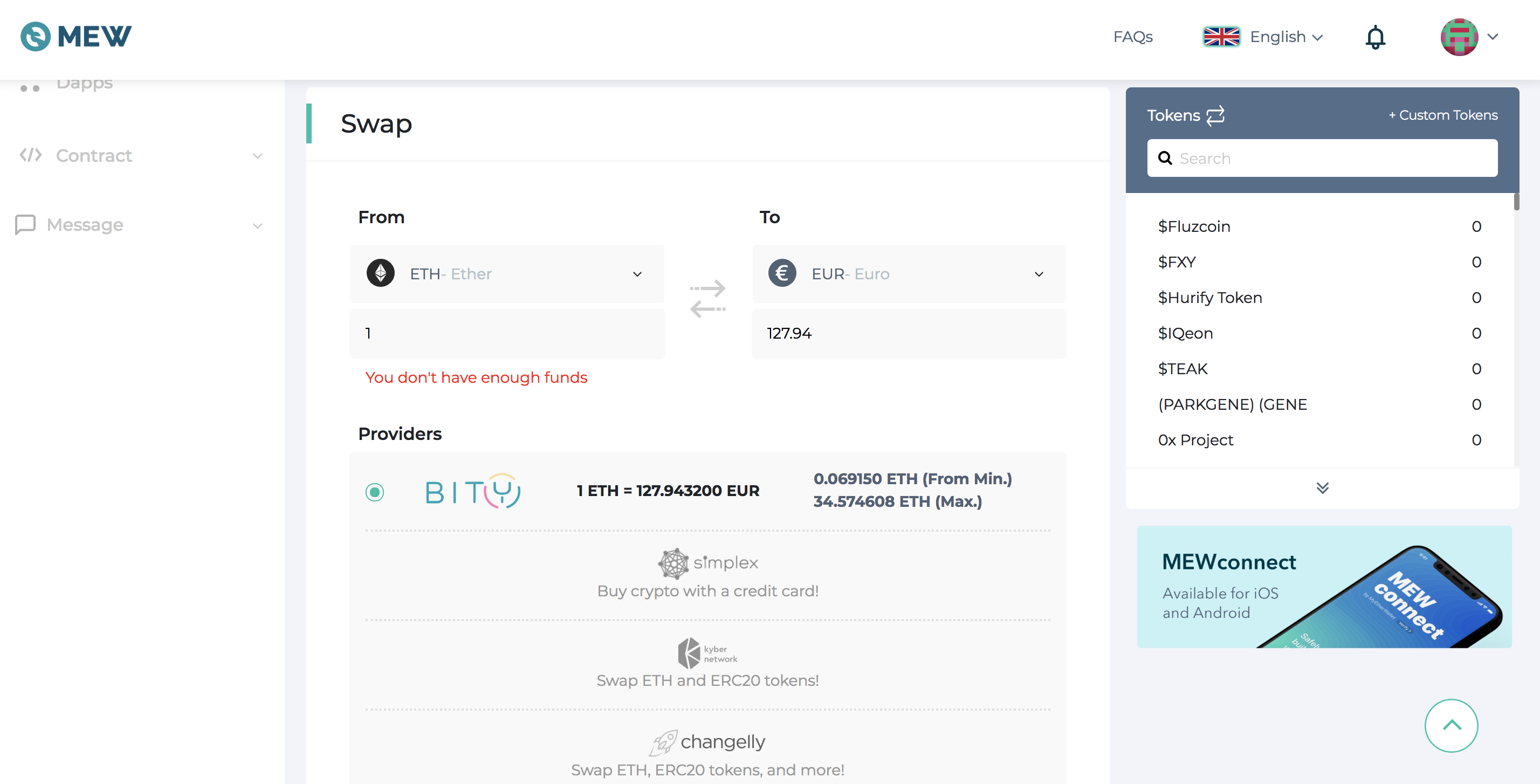The width and height of the screenshot is (1540, 784).
Task: Click + Custom Tokens
Action: [x=1443, y=115]
